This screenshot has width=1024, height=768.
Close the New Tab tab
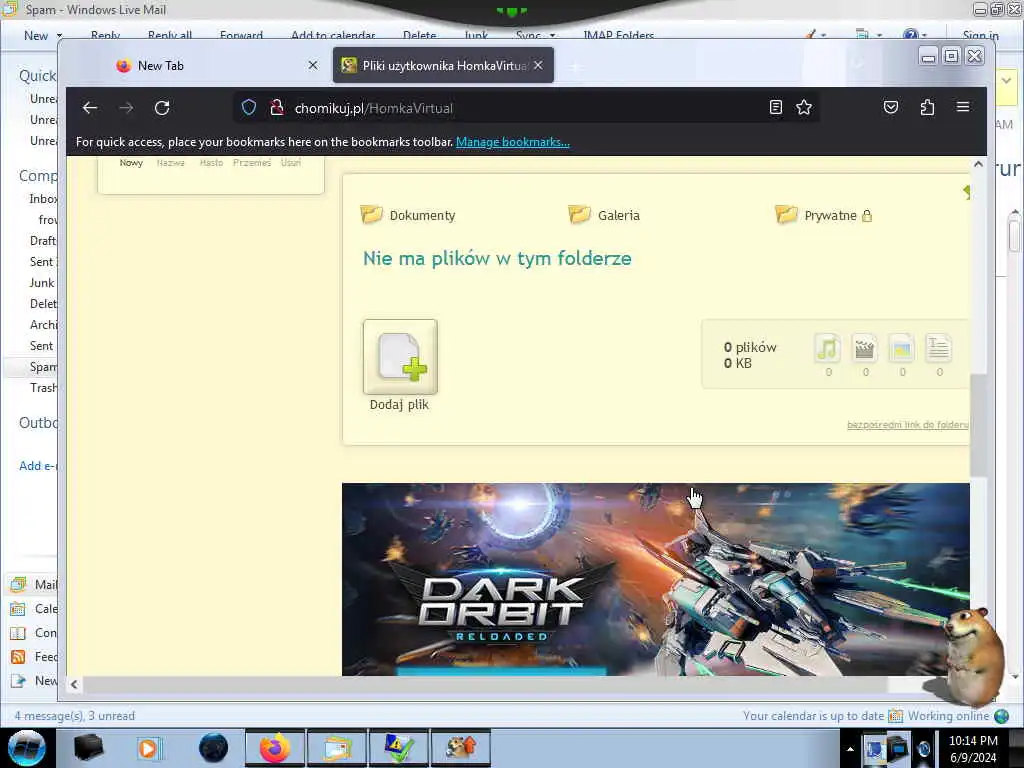coord(313,65)
